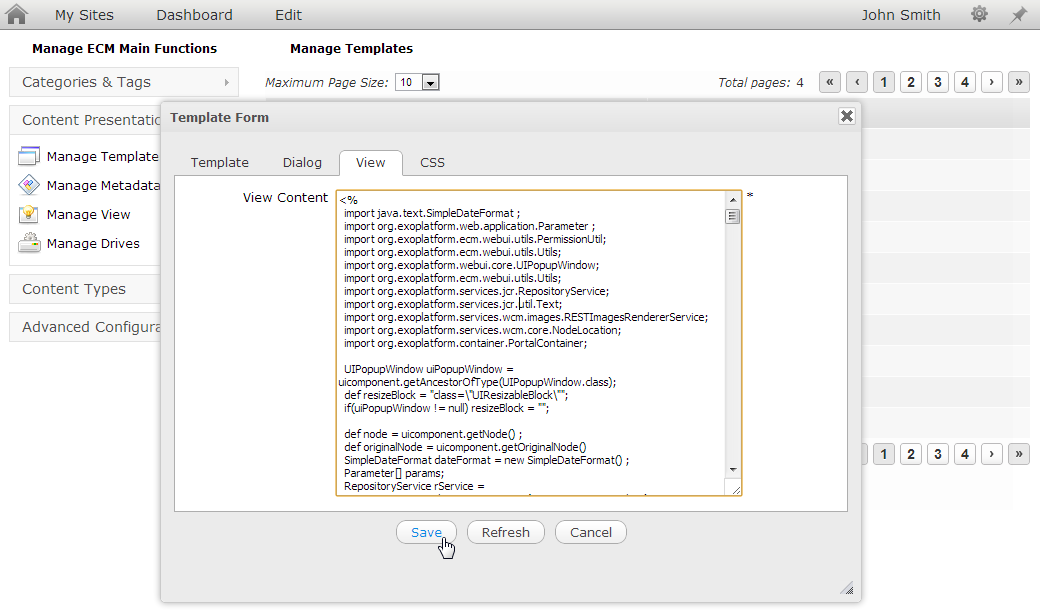Click the Manage Metadata icon
Screen dimensions: 1040x616
coord(29,185)
